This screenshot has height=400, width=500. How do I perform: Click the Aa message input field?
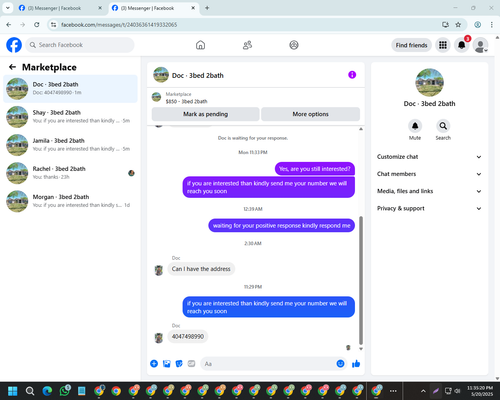(x=268, y=364)
